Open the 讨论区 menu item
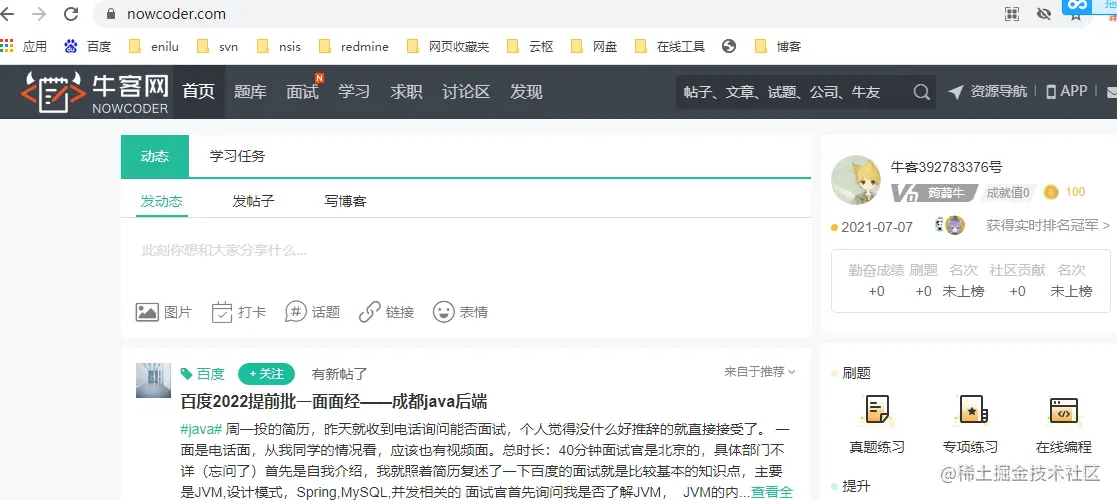 click(x=466, y=92)
